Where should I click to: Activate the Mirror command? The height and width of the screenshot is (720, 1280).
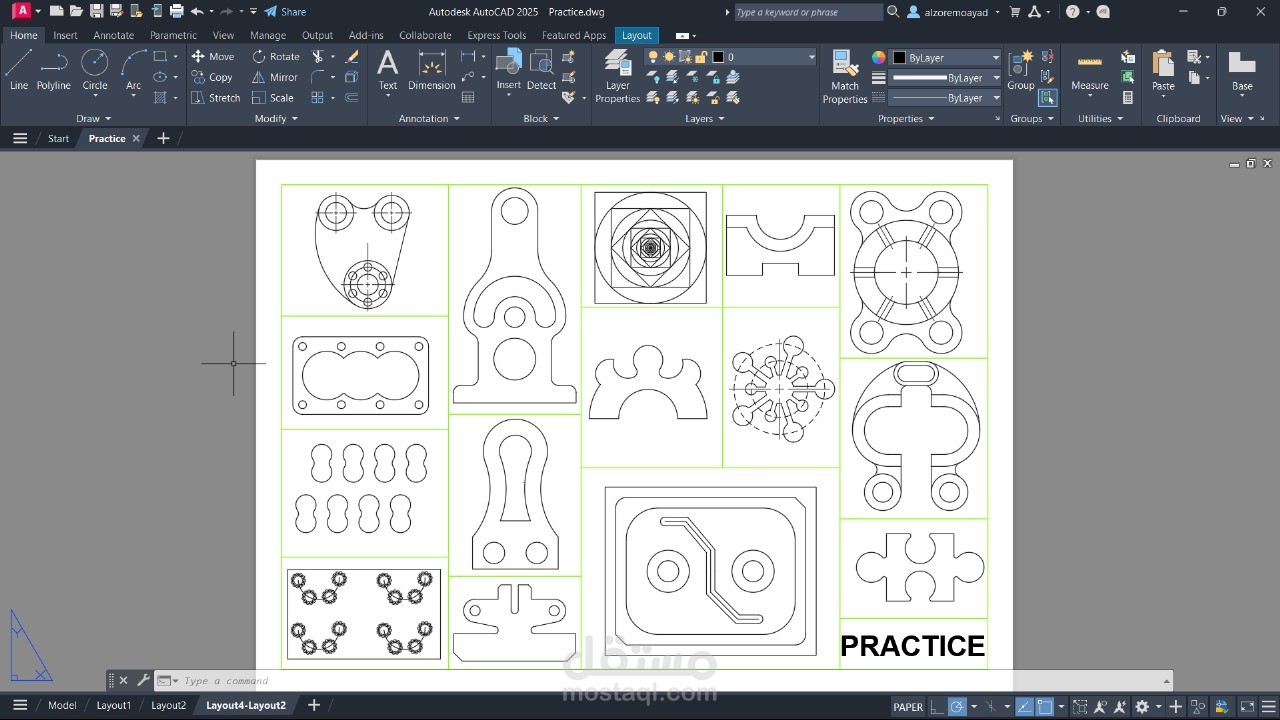[275, 77]
